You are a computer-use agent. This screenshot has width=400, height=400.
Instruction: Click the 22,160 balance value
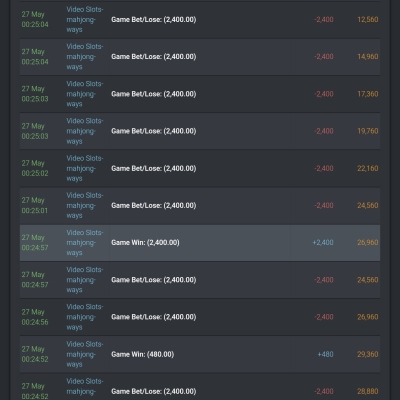(368, 168)
